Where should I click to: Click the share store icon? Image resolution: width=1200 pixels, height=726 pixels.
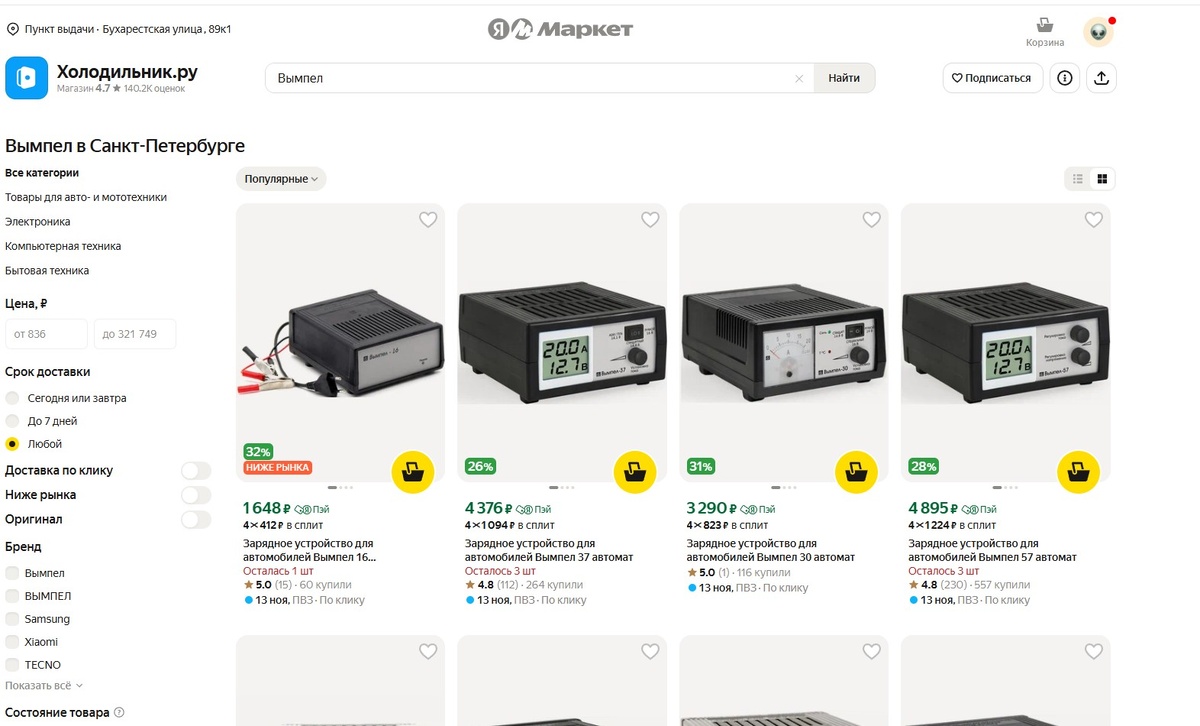(x=1102, y=78)
